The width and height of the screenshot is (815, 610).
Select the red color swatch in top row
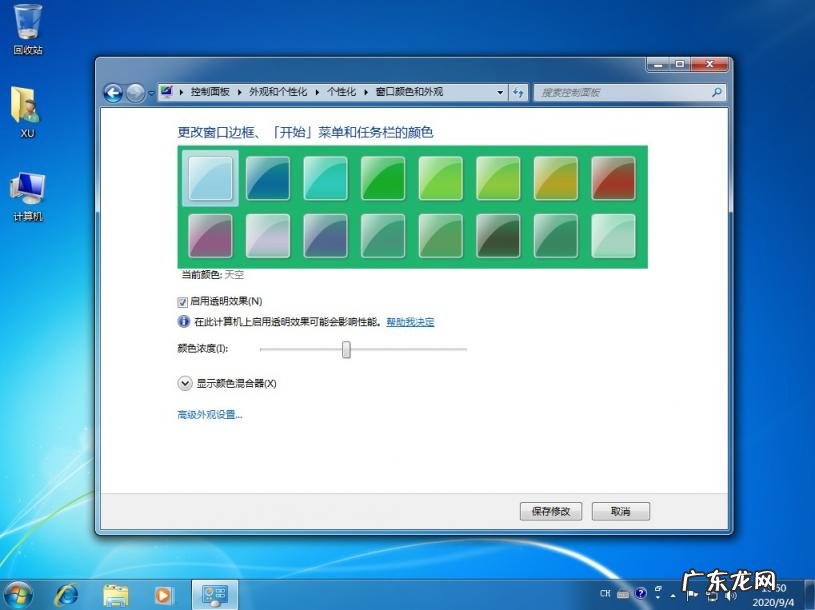613,178
